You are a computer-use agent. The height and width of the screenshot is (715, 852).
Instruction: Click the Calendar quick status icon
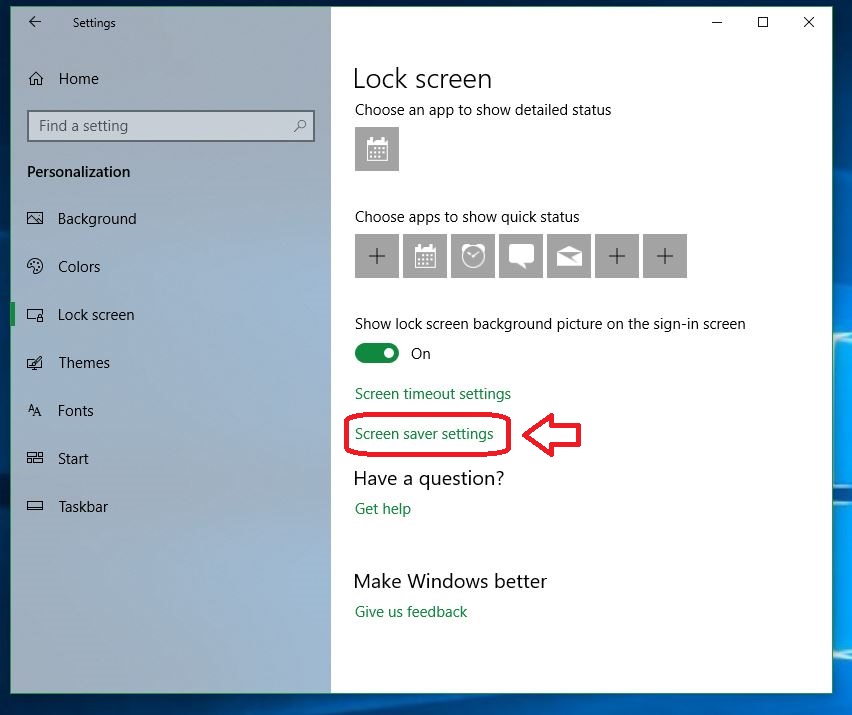(424, 256)
